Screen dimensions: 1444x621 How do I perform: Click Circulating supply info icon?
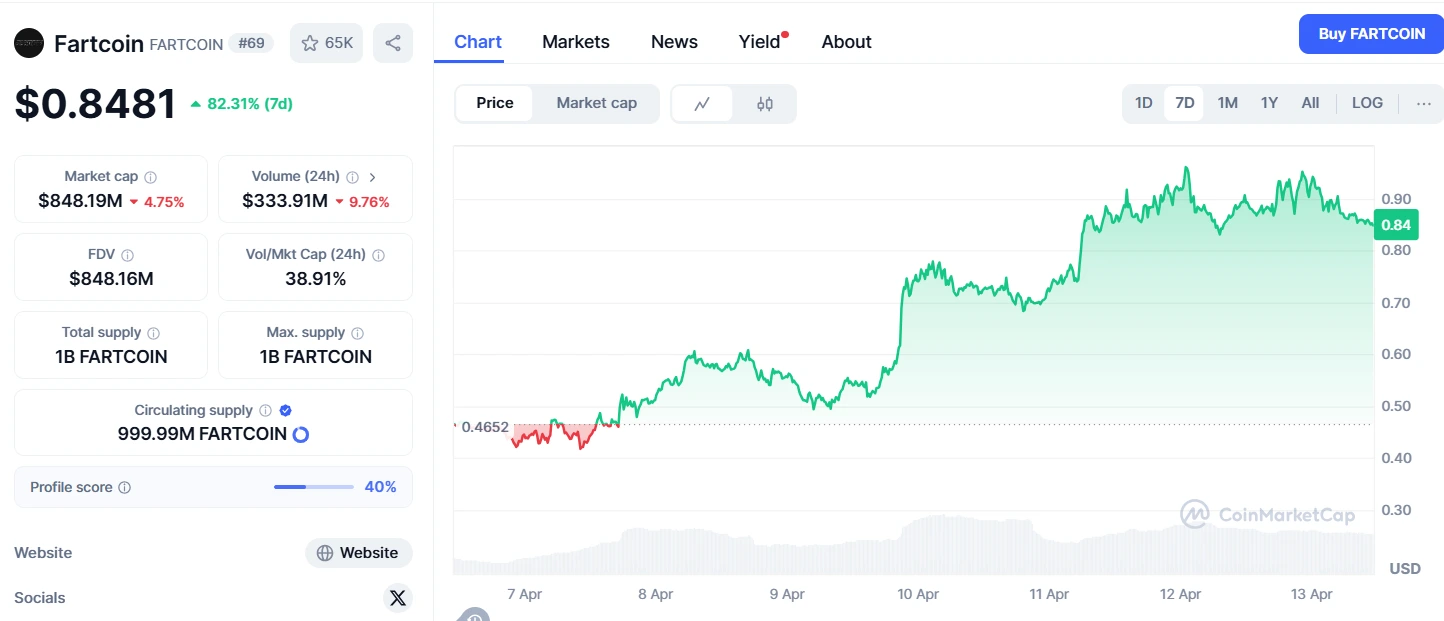[266, 411]
